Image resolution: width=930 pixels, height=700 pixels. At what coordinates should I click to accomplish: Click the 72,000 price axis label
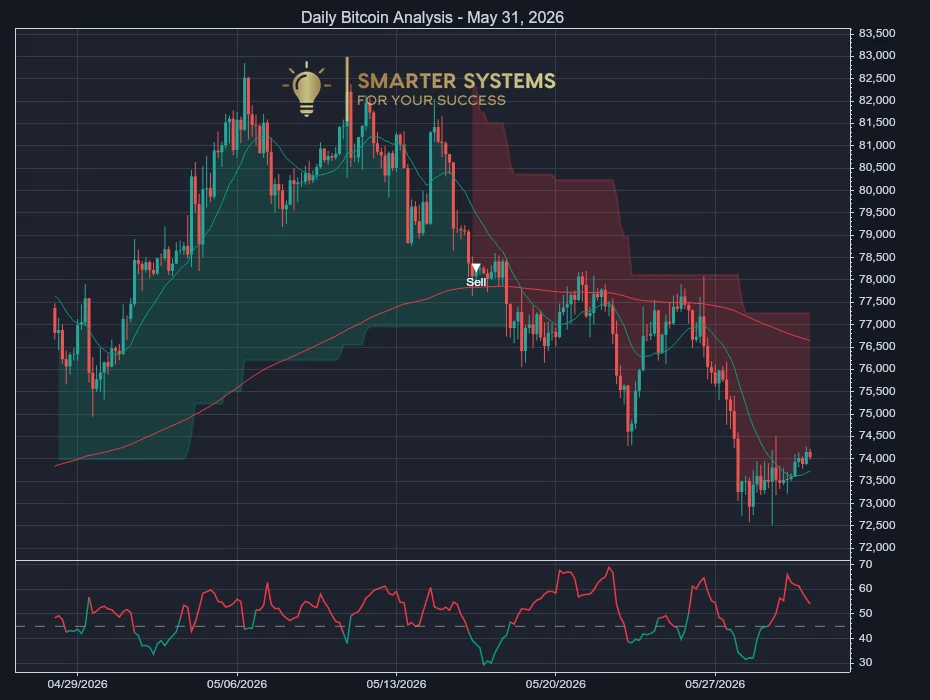click(877, 548)
